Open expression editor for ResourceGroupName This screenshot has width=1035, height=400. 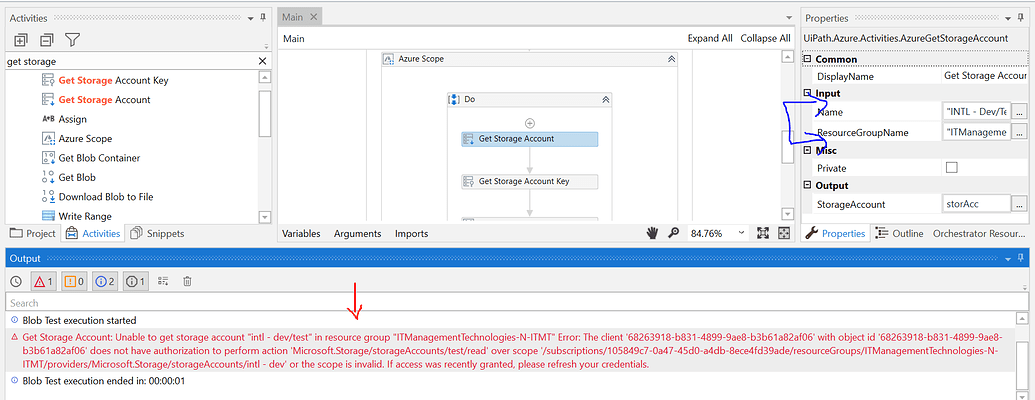point(1020,133)
